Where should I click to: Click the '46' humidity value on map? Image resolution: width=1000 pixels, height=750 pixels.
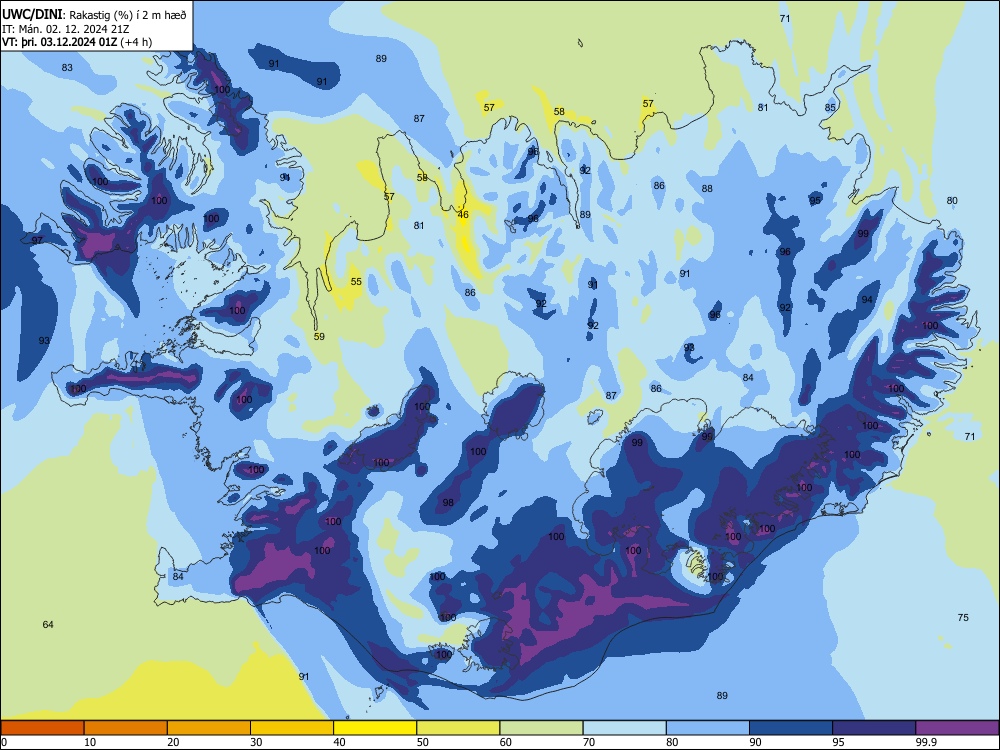(x=463, y=214)
